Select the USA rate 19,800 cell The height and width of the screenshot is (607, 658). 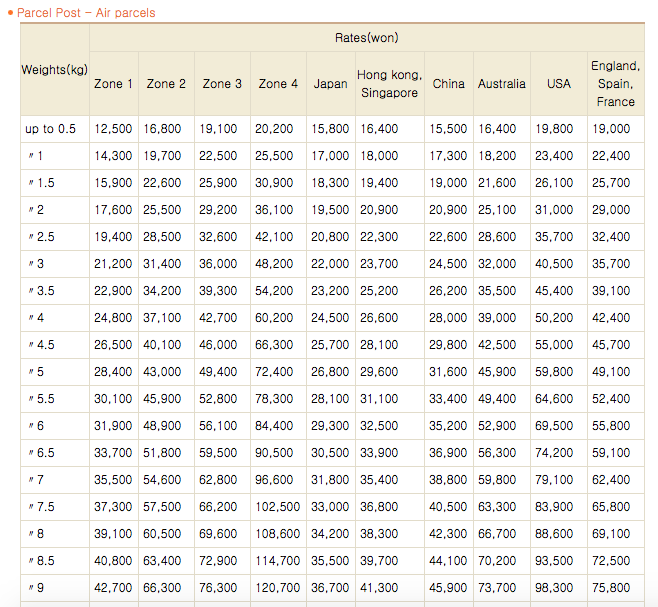point(554,129)
